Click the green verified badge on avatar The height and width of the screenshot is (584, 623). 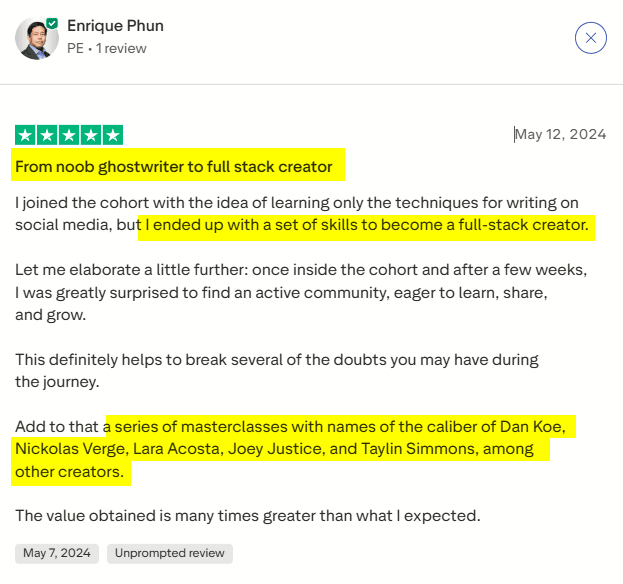(52, 22)
